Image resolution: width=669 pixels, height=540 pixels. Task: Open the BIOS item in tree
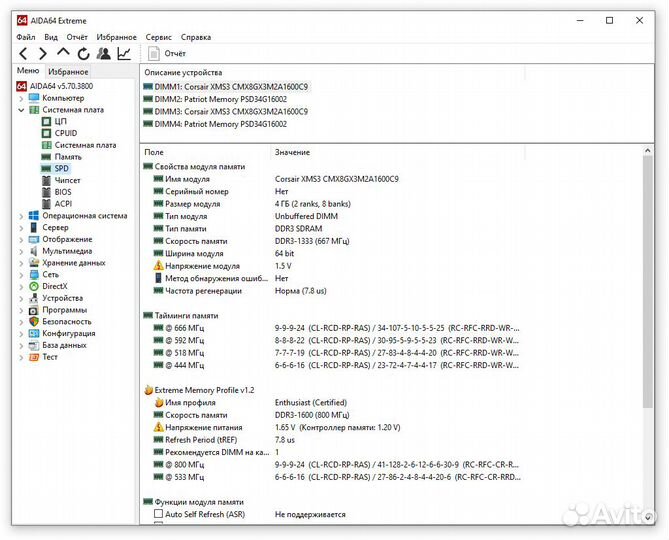pyautogui.click(x=63, y=192)
